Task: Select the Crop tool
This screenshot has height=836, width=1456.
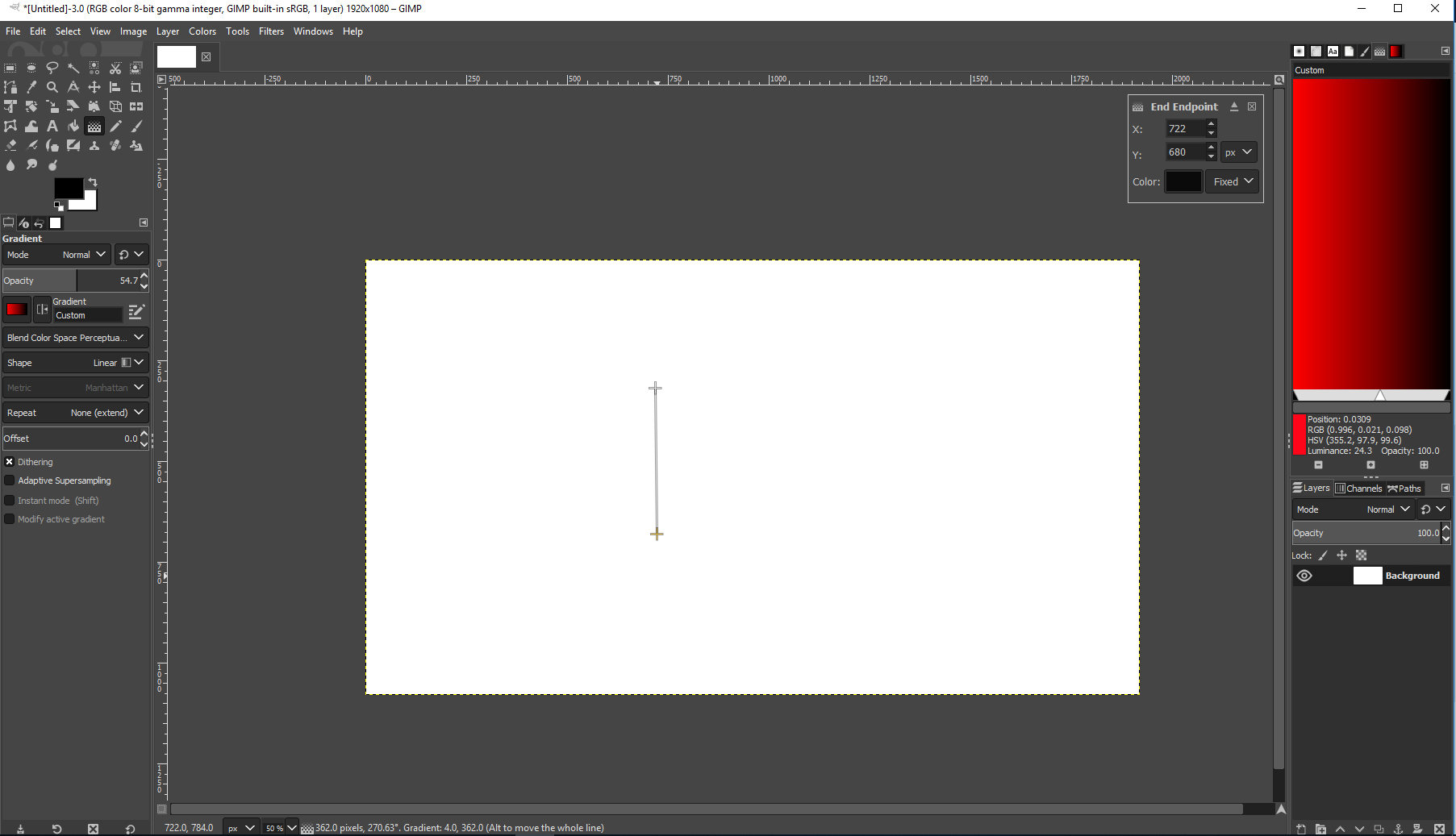Action: coord(136,87)
